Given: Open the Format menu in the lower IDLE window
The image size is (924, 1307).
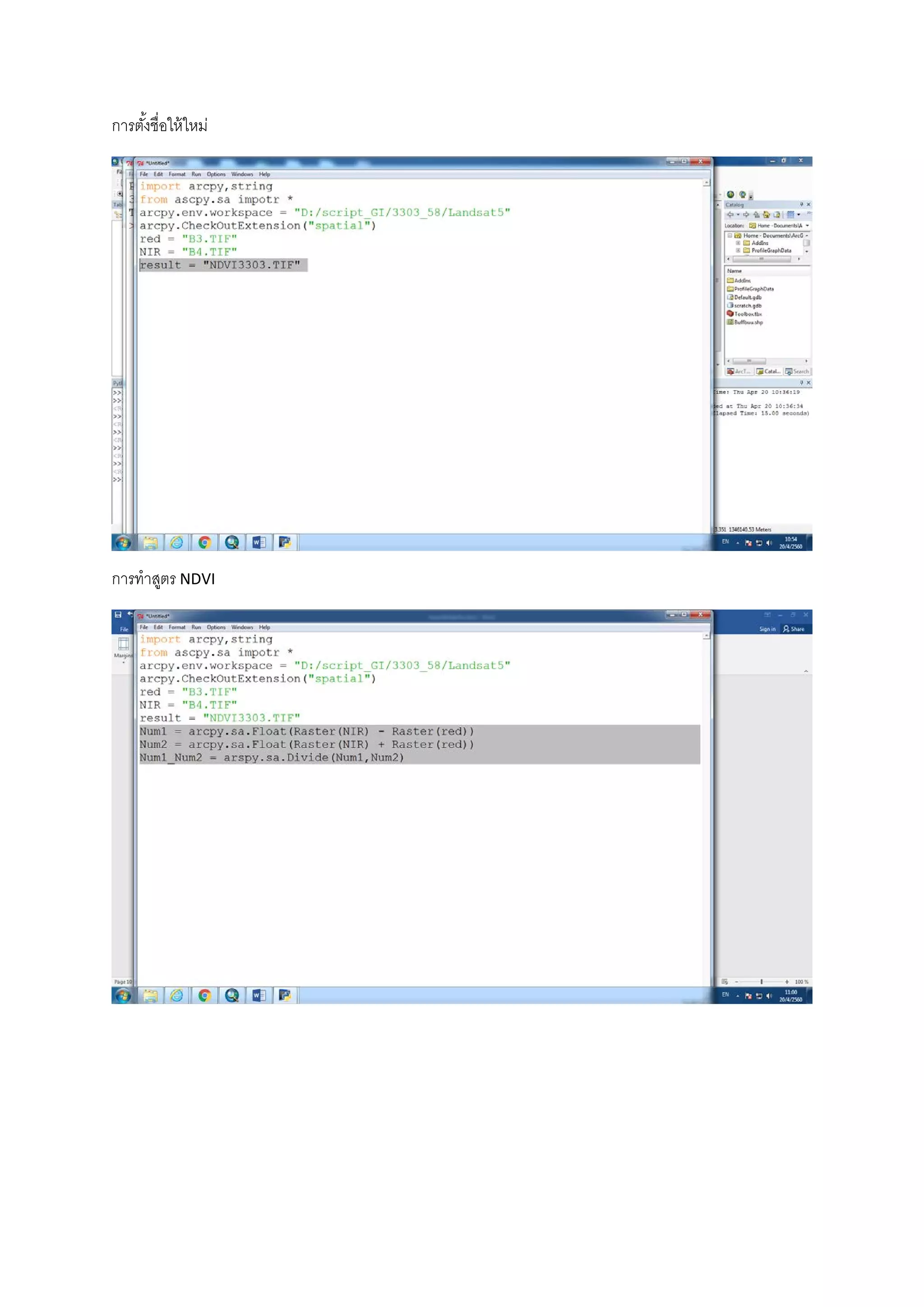Looking at the screenshot, I should click(x=177, y=627).
